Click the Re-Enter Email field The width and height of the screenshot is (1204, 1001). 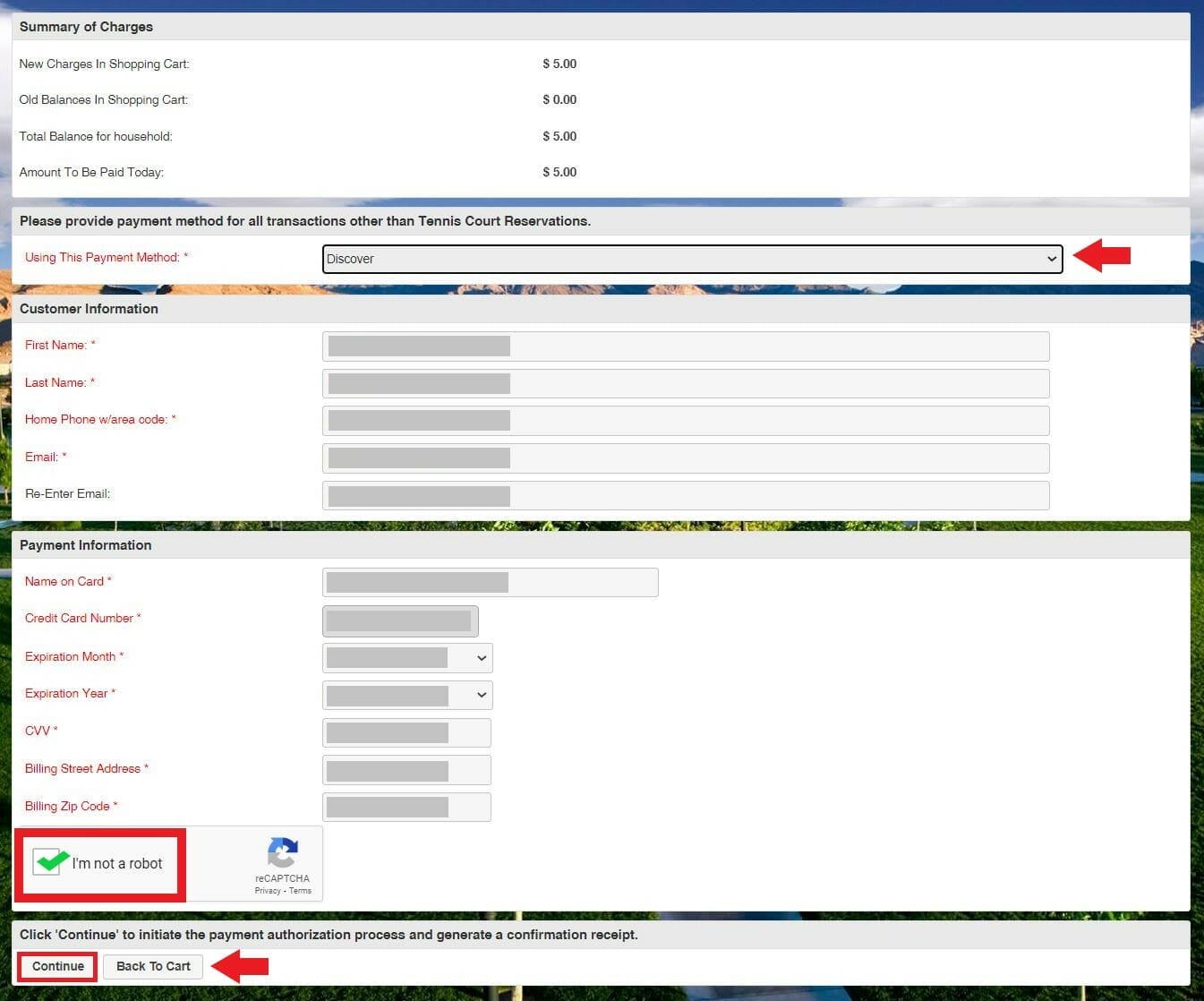point(685,496)
